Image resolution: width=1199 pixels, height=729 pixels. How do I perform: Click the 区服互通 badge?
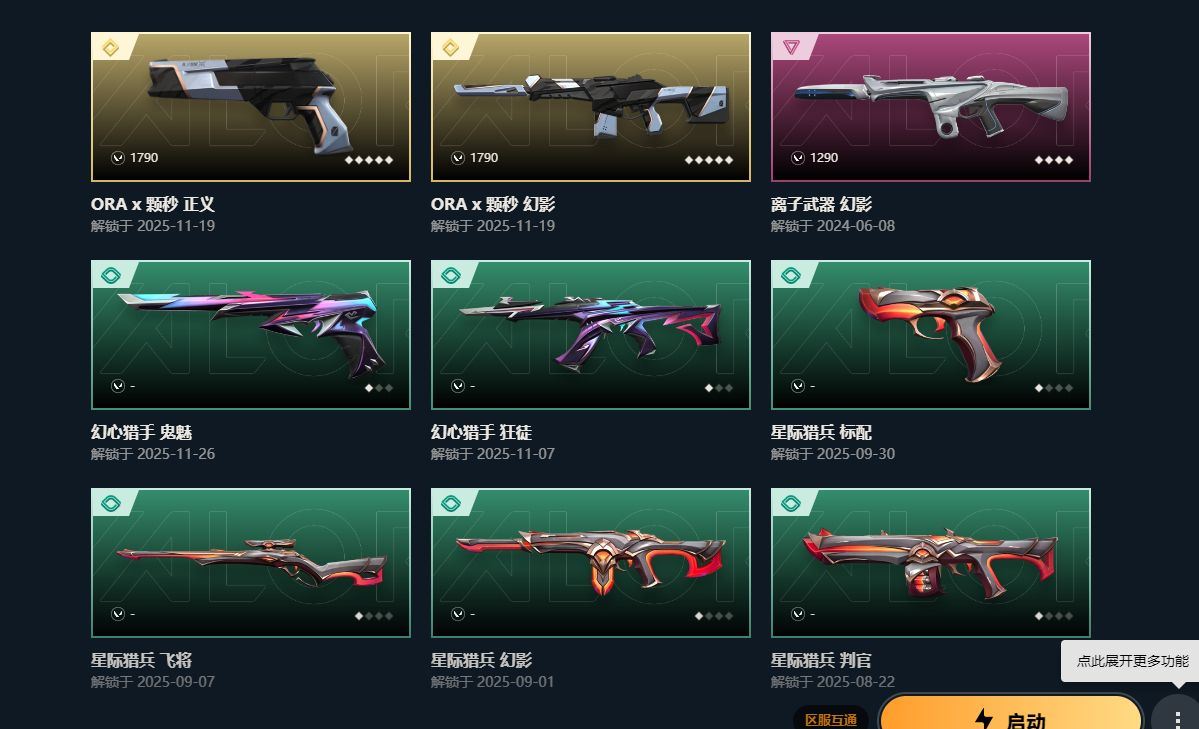click(x=830, y=719)
